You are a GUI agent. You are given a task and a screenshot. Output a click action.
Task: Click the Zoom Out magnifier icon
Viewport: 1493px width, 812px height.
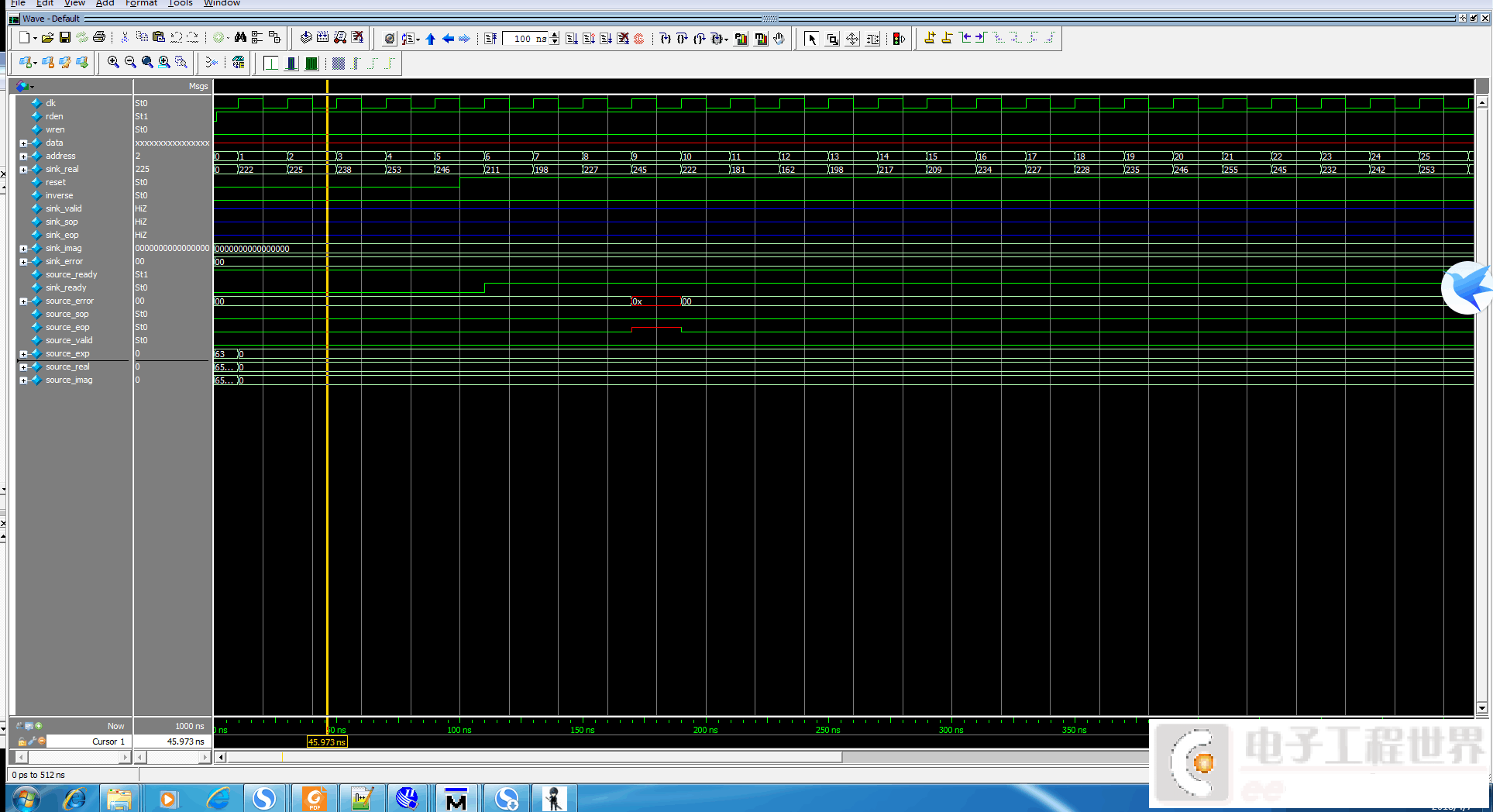130,63
